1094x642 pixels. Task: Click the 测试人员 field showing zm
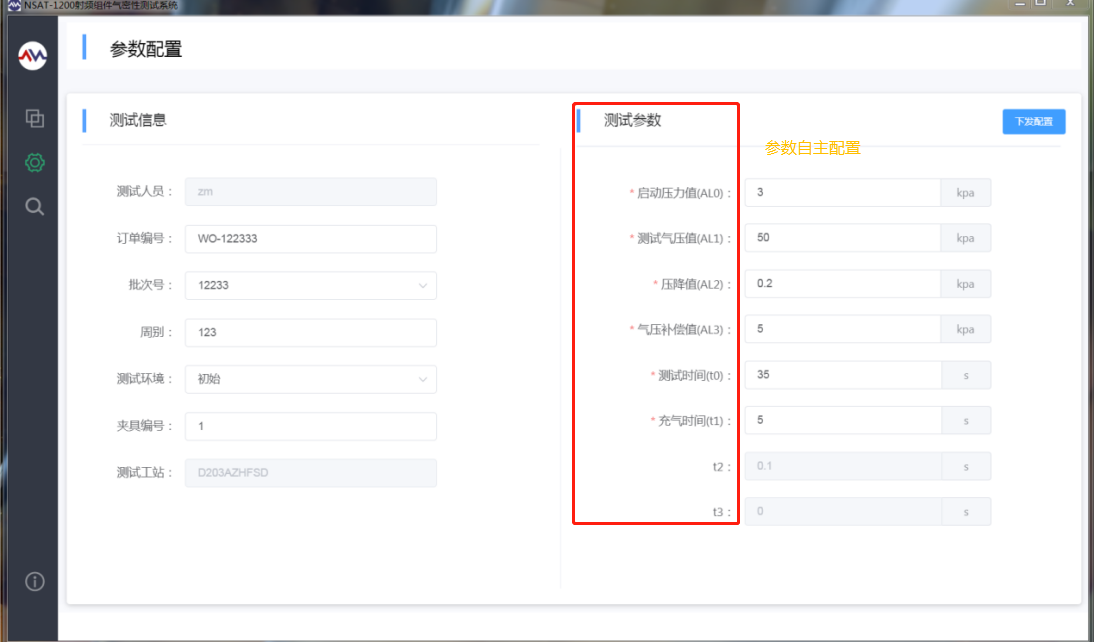310,192
